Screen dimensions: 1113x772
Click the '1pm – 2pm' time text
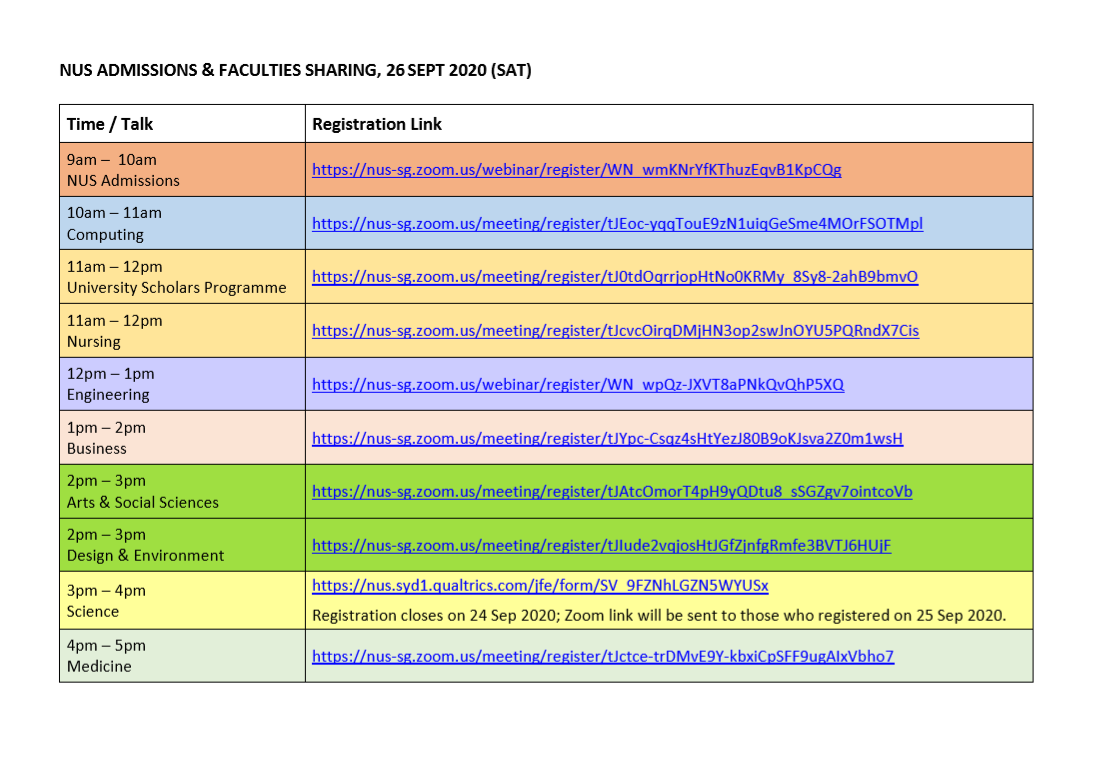[x=106, y=428]
